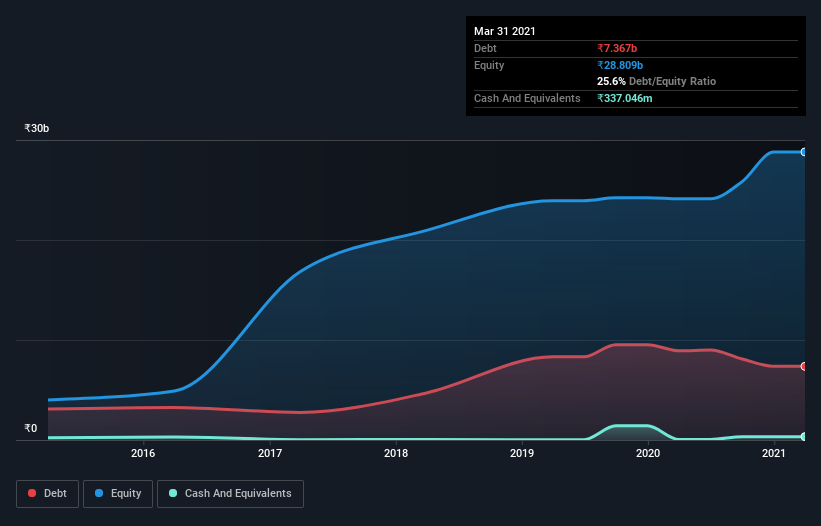Screen dimensions: 821x526
Task: Click the 2020 x-axis label
Action: pyautogui.click(x=648, y=453)
